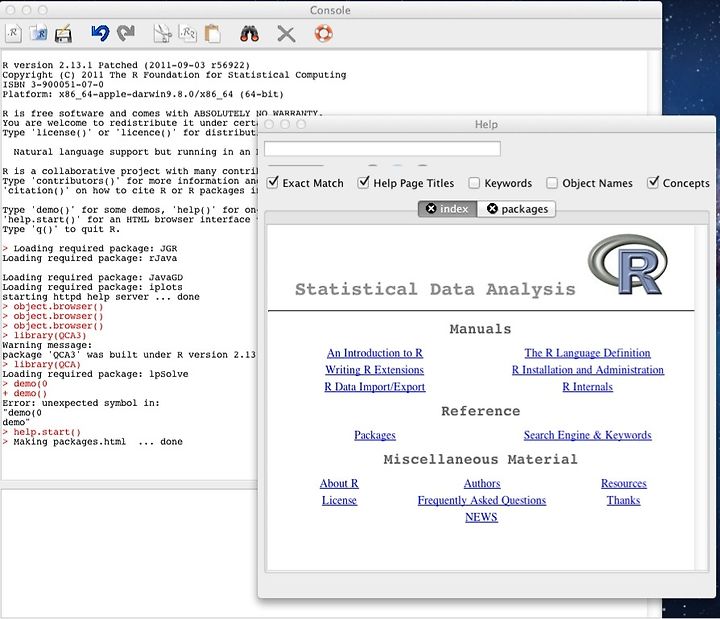Click the 'Miscellaneous Material' heading
Screen dimensions: 720x619
(480, 459)
